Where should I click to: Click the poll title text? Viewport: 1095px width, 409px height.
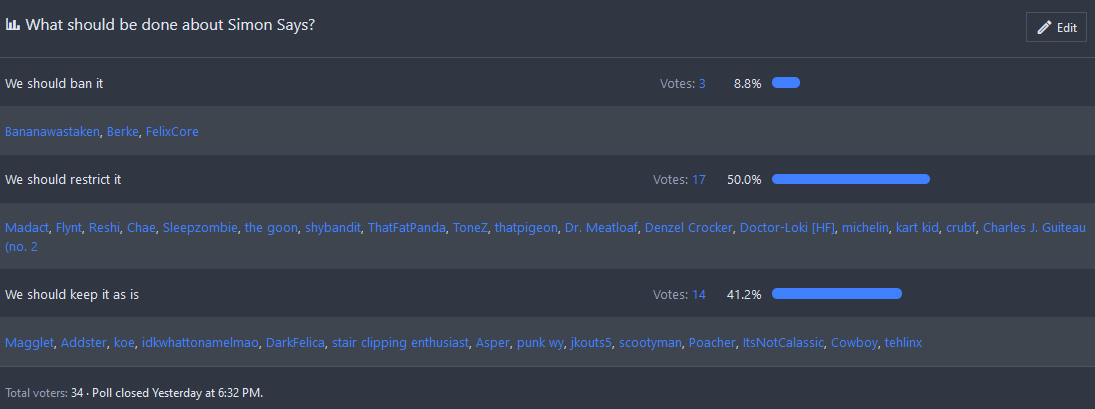[x=170, y=25]
